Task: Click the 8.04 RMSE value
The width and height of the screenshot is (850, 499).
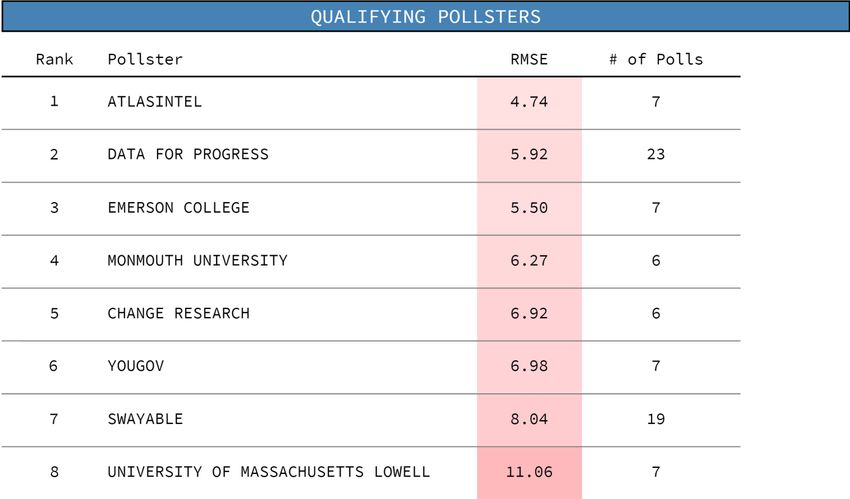Action: (x=529, y=419)
